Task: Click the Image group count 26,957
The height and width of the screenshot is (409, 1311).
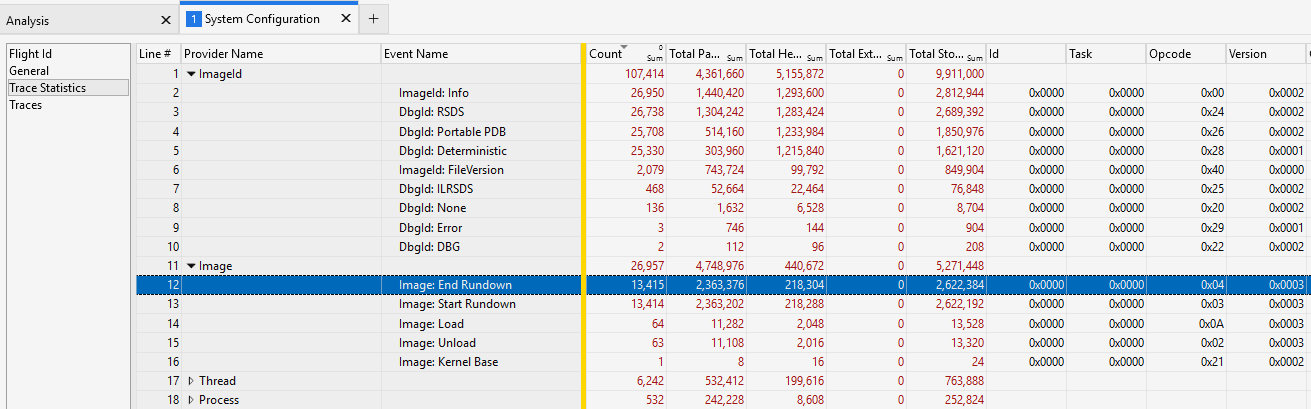Action: coord(647,266)
